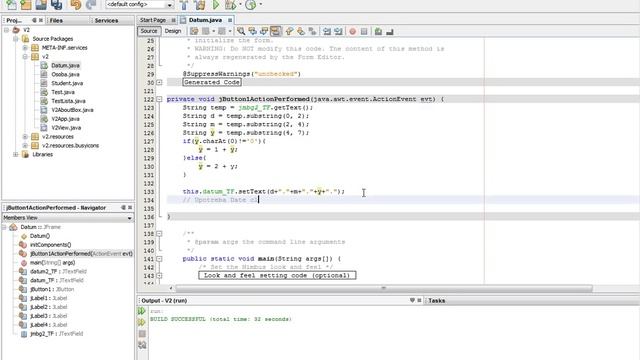
Task: Click the Stop icon in Output window
Action: coord(142,334)
